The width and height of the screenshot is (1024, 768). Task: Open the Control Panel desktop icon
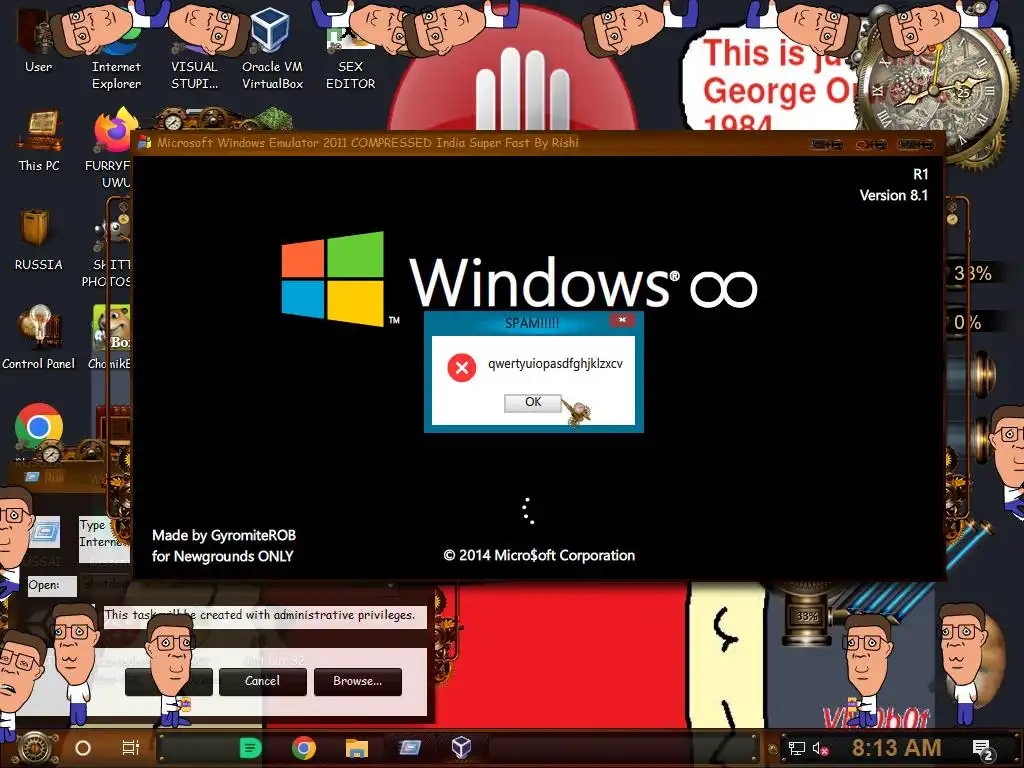[x=39, y=338]
